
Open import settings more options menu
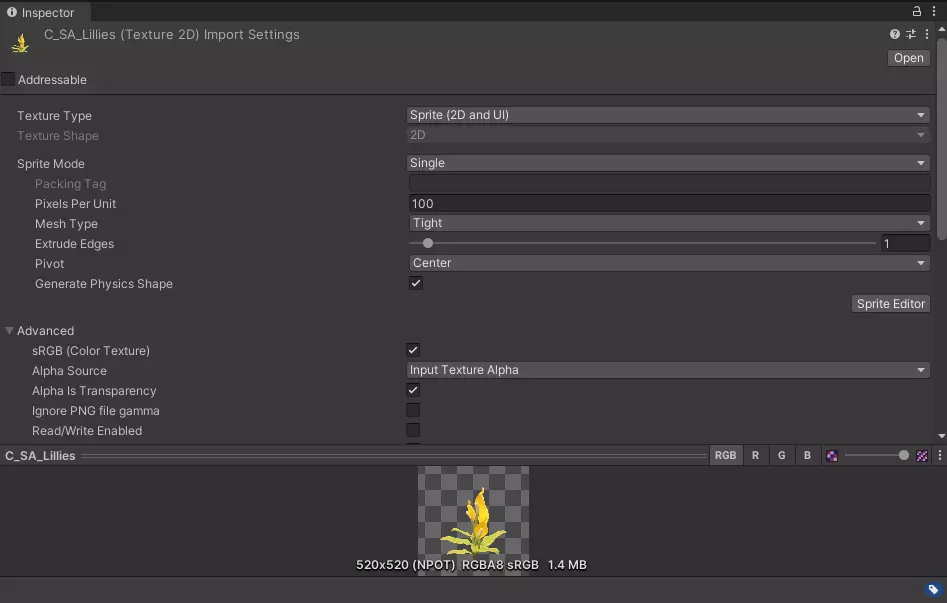[x=926, y=34]
